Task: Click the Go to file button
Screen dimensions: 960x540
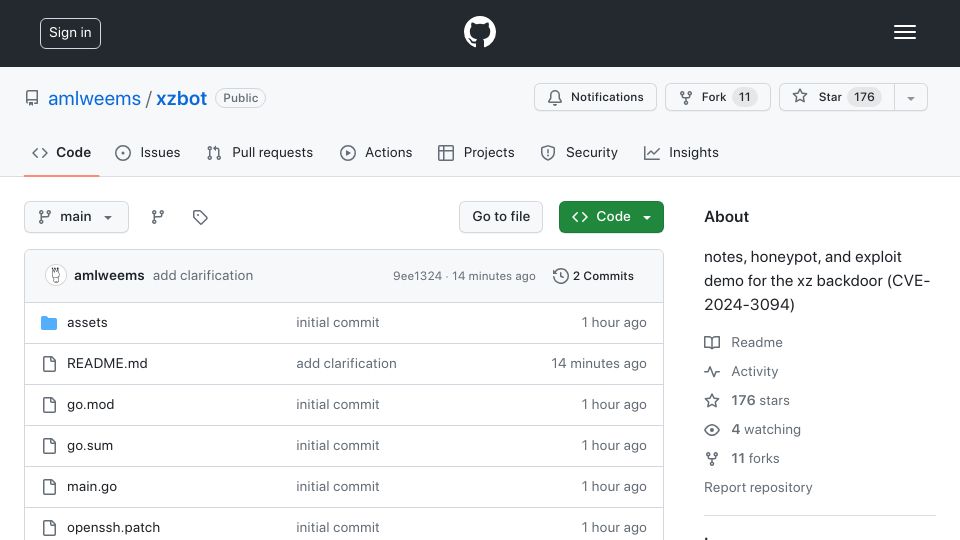Action: [x=501, y=217]
